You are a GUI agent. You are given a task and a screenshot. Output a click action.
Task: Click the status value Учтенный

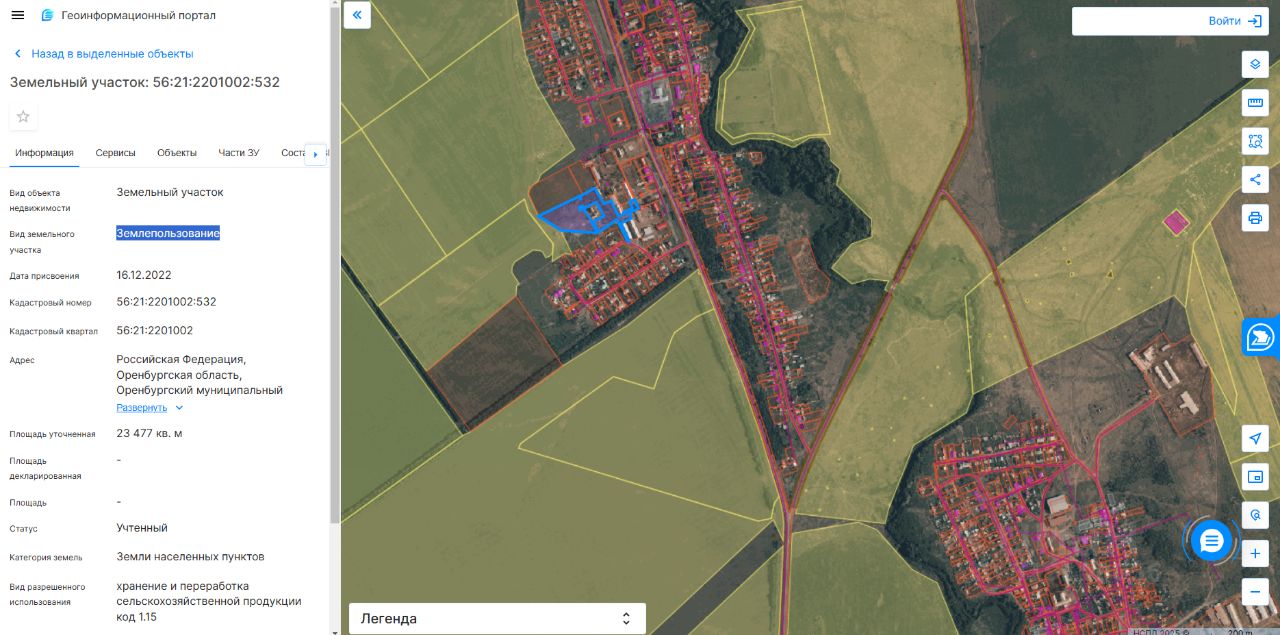pyautogui.click(x=142, y=527)
